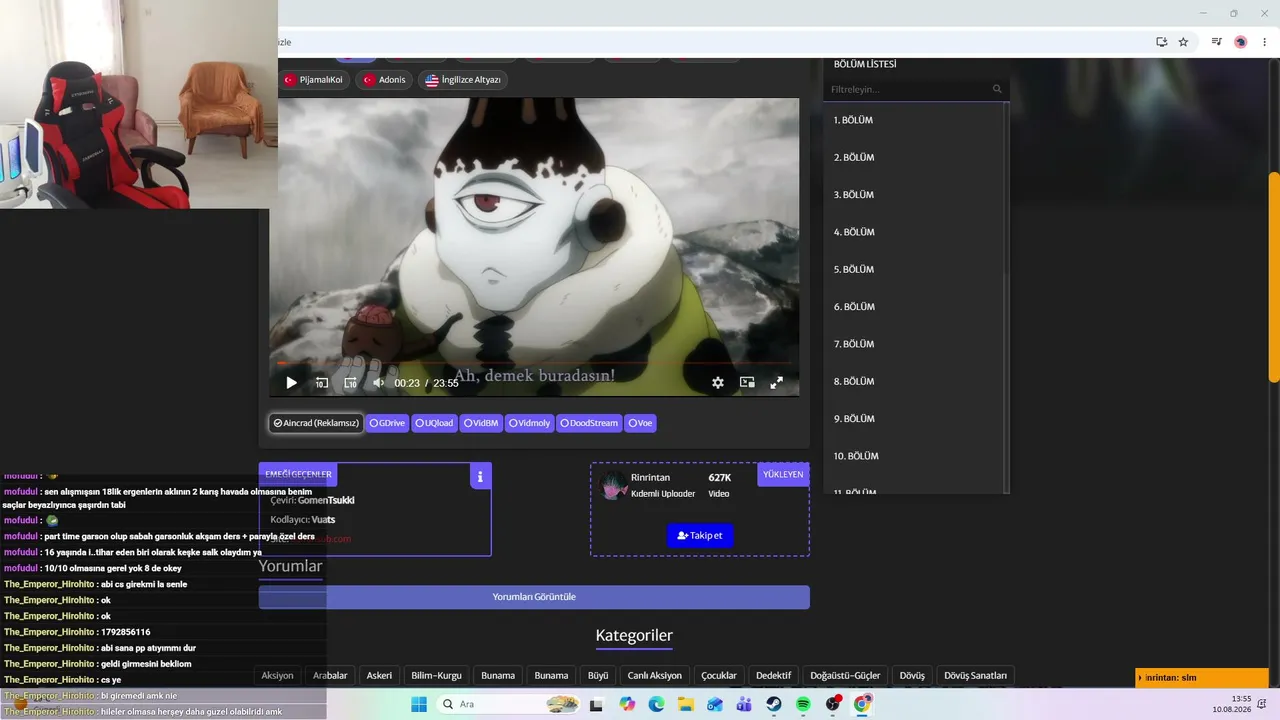Select the GDrive video source
The width and height of the screenshot is (1280, 720).
[387, 423]
